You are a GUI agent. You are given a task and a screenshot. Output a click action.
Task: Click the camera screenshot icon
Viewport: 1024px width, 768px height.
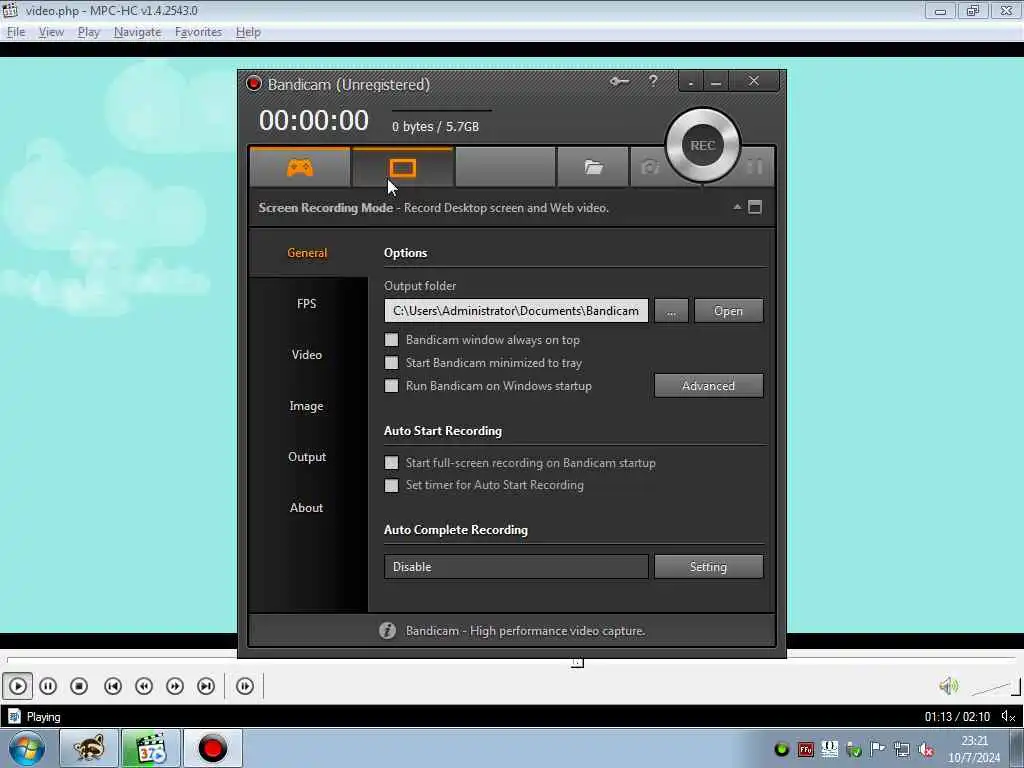click(x=650, y=168)
